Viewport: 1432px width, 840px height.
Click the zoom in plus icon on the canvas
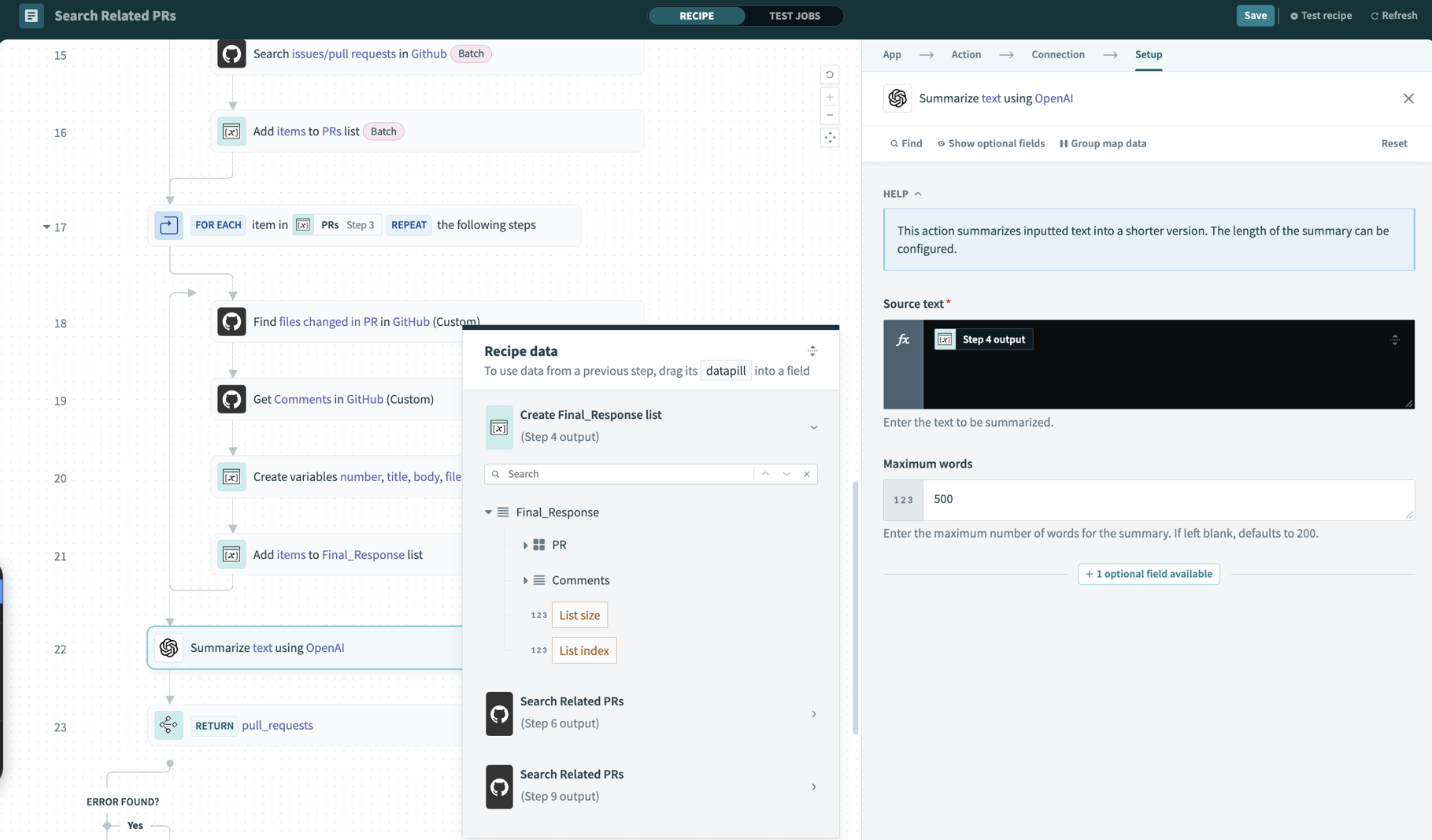pos(829,96)
